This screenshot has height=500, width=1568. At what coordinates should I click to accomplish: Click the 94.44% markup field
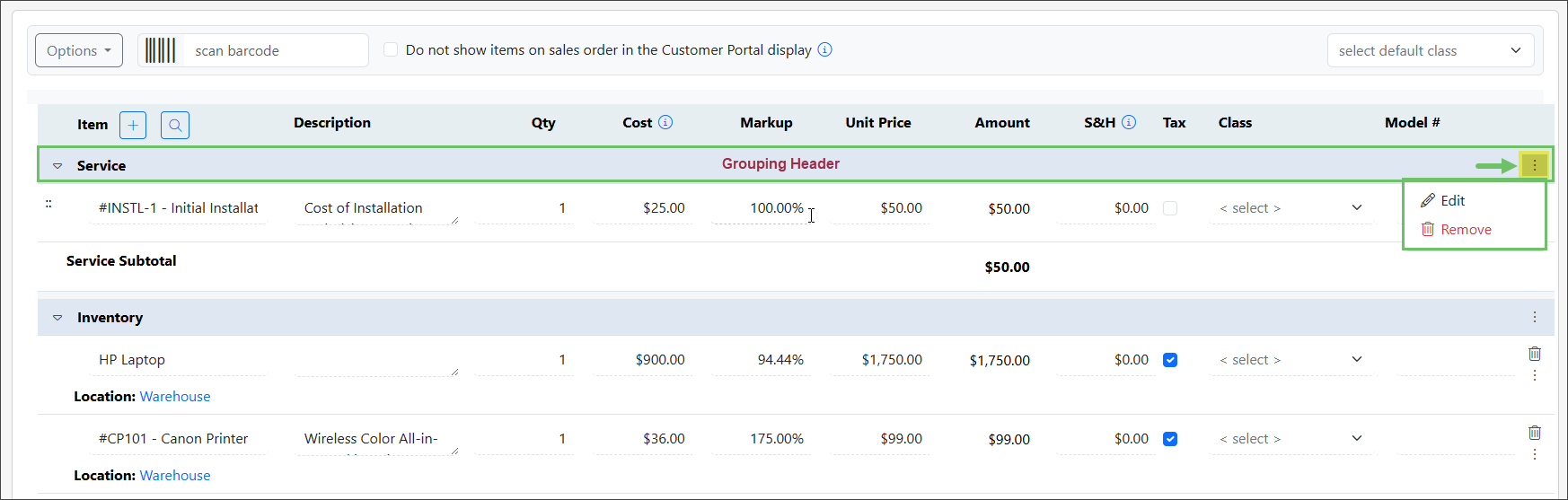coord(762,360)
